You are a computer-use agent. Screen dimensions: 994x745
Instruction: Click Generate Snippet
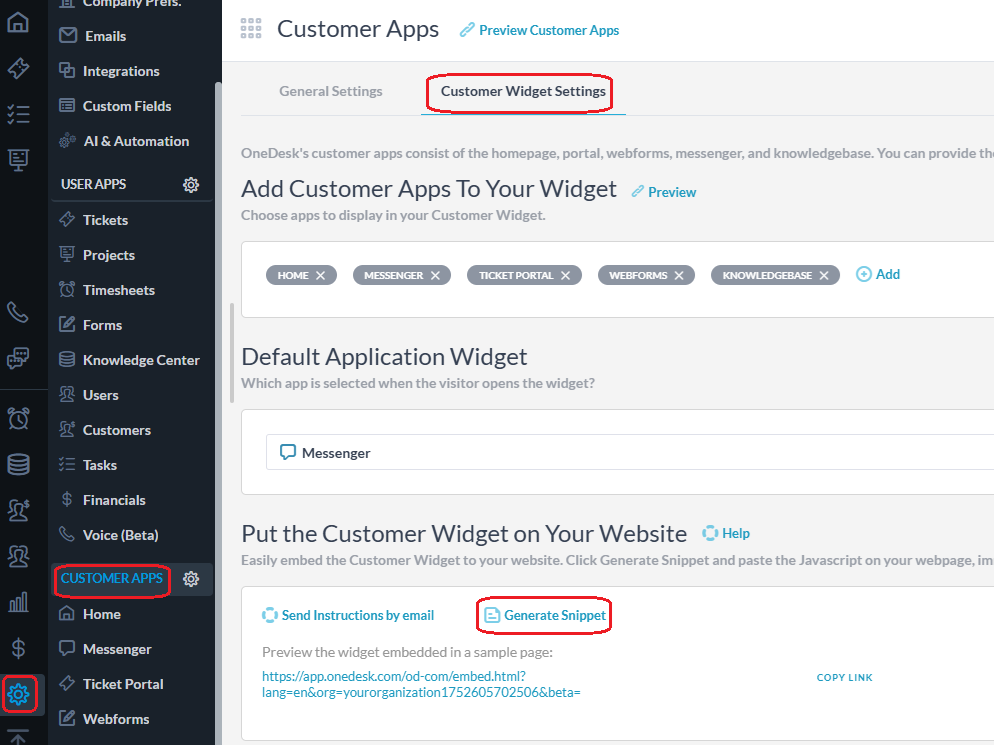click(545, 615)
